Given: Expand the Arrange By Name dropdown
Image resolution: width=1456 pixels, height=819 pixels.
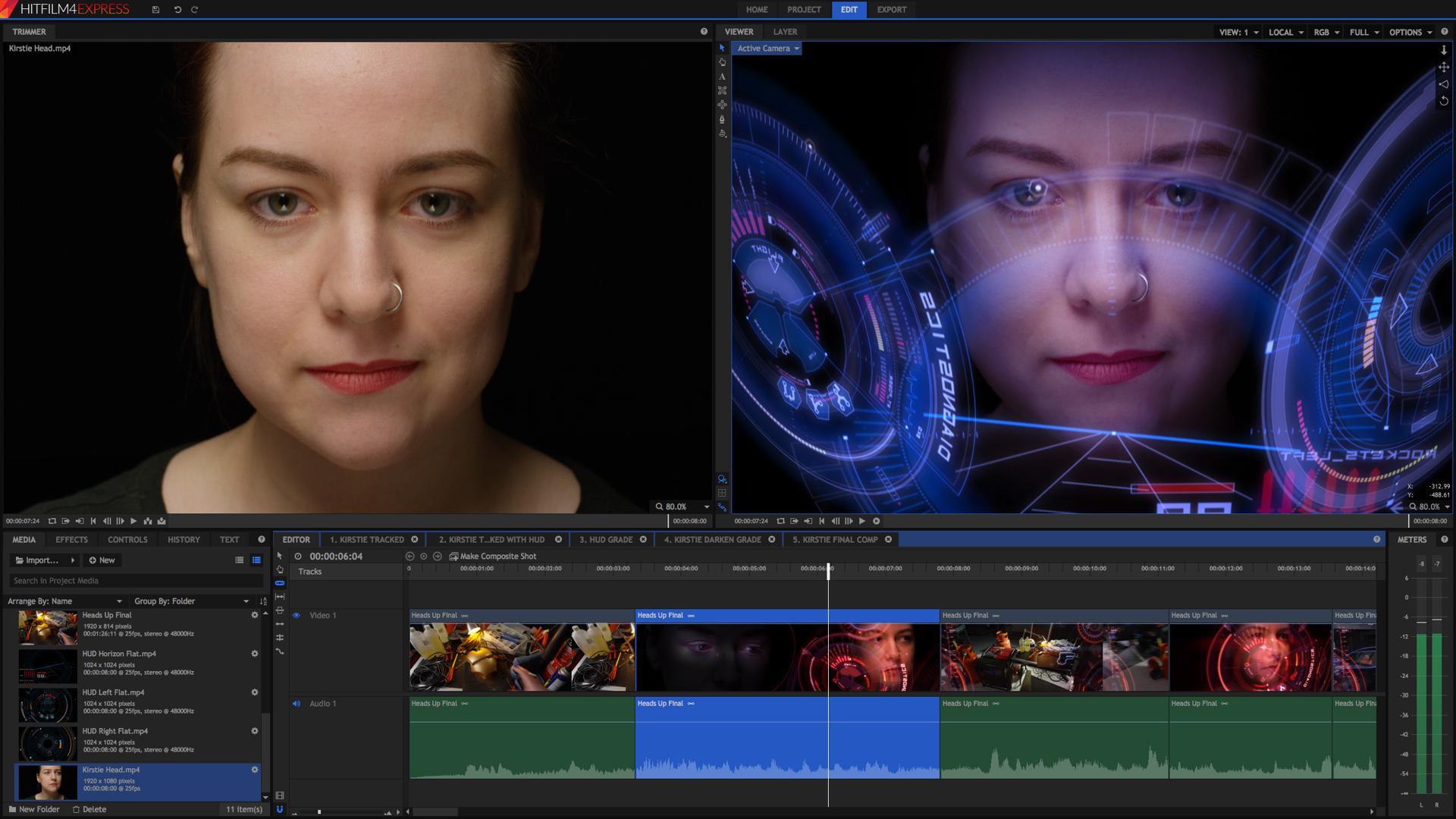Looking at the screenshot, I should (x=117, y=600).
